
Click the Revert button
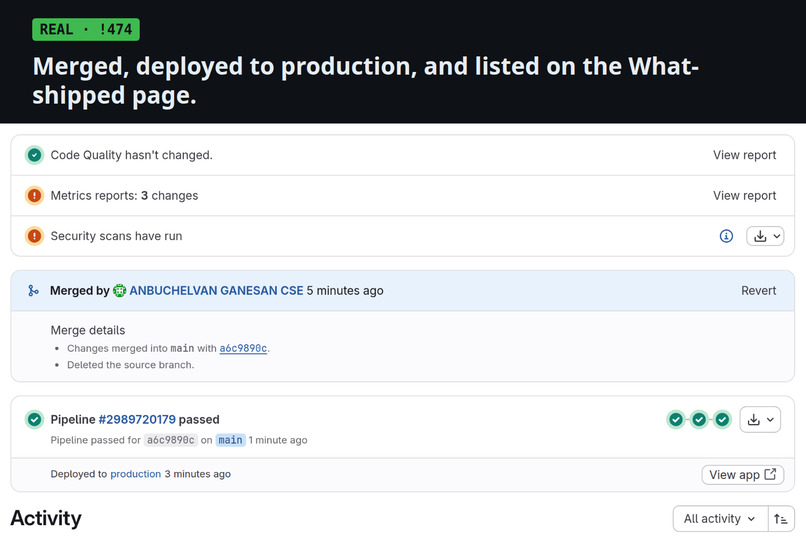(x=758, y=290)
